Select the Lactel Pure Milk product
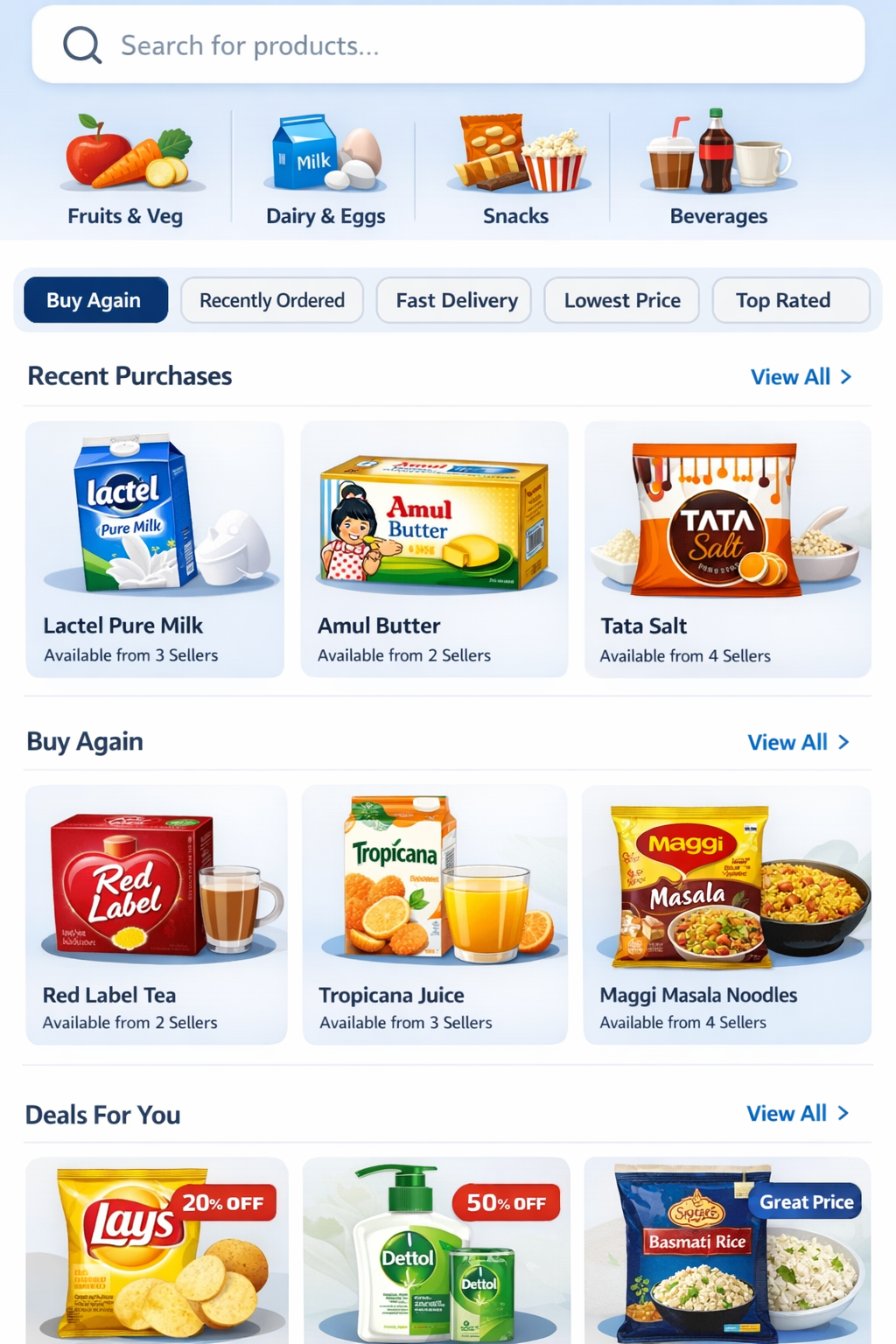Image resolution: width=896 pixels, height=1344 pixels. pyautogui.click(x=155, y=549)
